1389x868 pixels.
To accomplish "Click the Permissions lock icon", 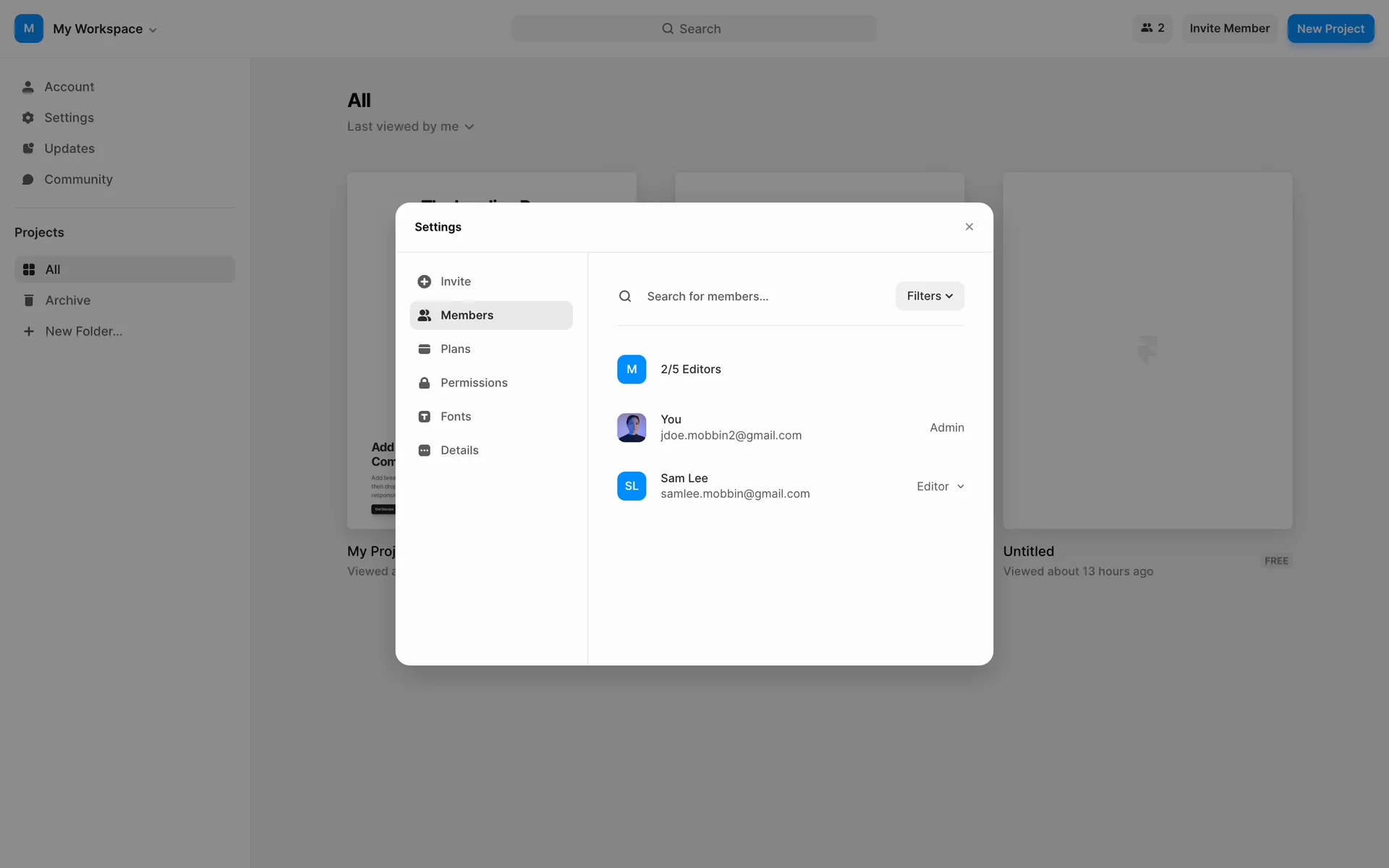I will pos(425,383).
